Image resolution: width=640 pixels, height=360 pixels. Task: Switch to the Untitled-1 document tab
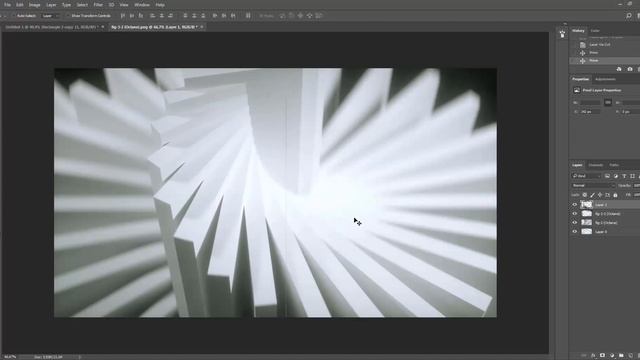pos(51,27)
